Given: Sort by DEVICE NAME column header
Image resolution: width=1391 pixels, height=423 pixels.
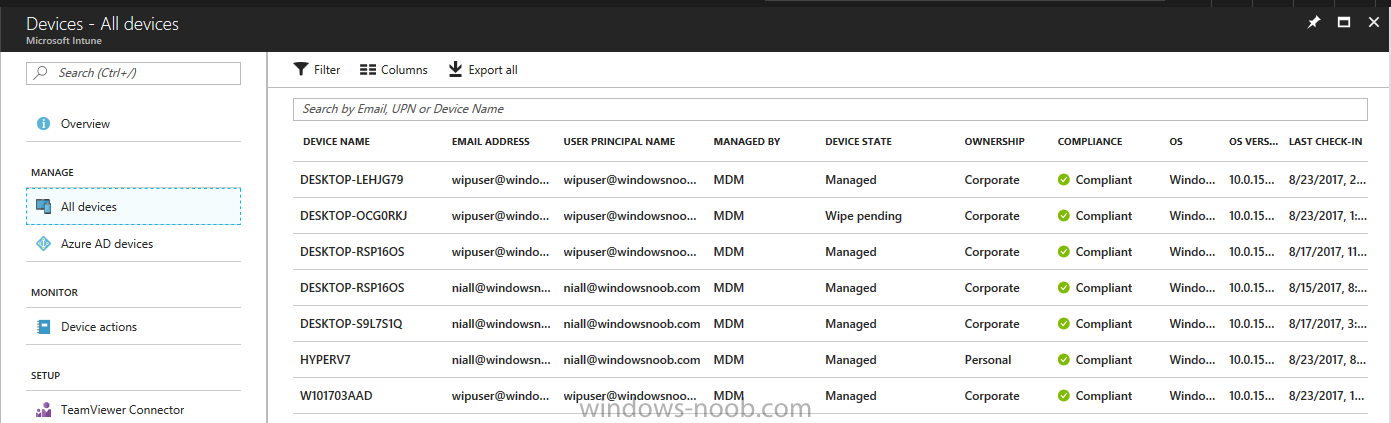Looking at the screenshot, I should tap(336, 142).
